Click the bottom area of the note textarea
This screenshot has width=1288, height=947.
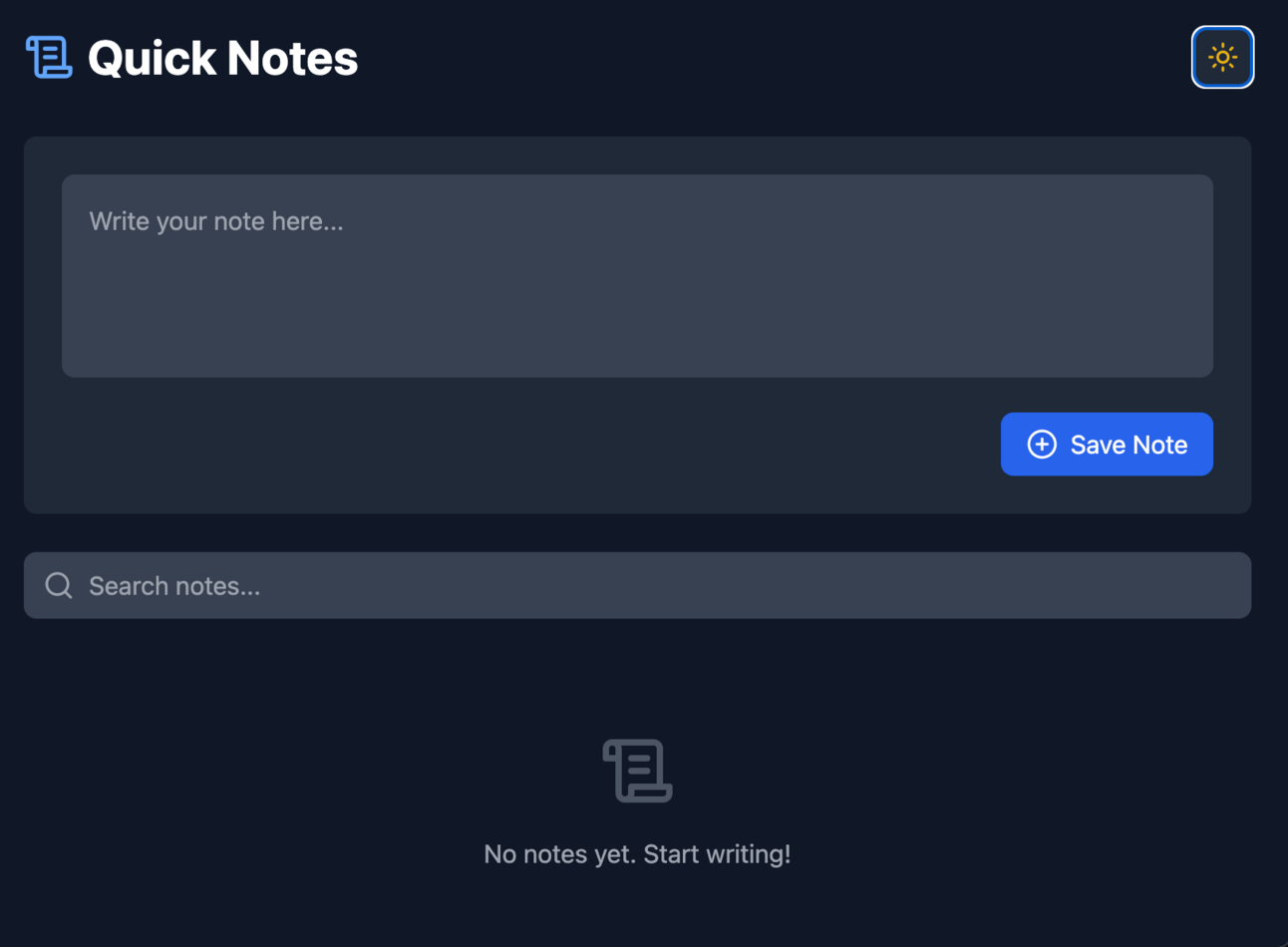pos(637,354)
